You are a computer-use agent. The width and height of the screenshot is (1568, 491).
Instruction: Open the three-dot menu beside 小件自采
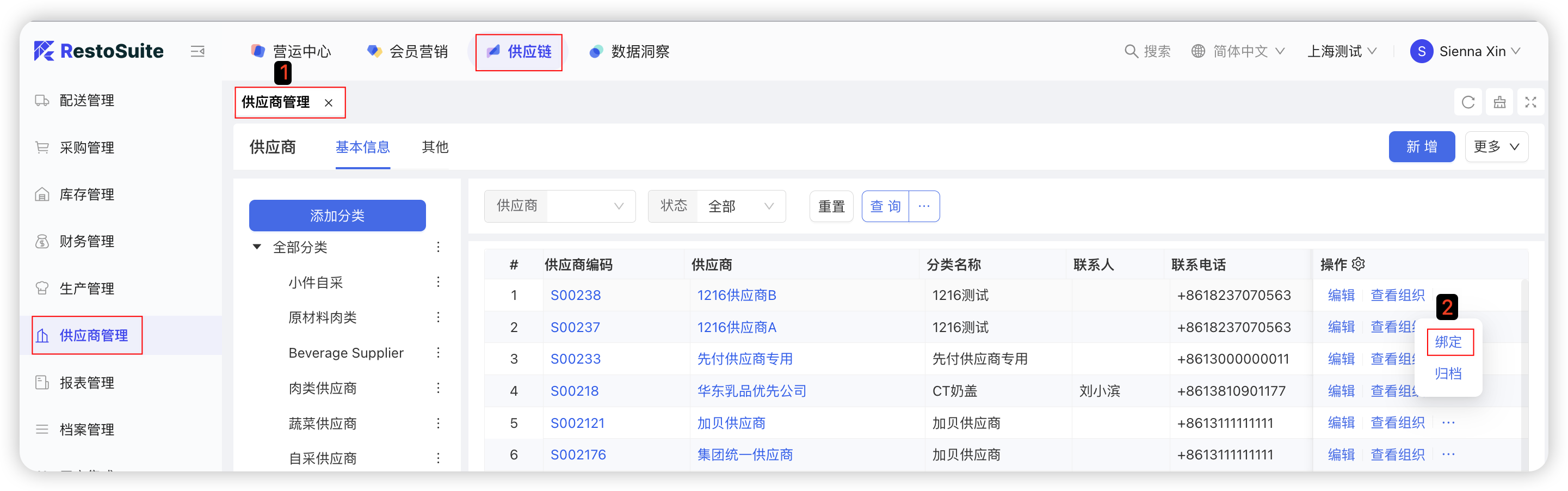click(439, 282)
